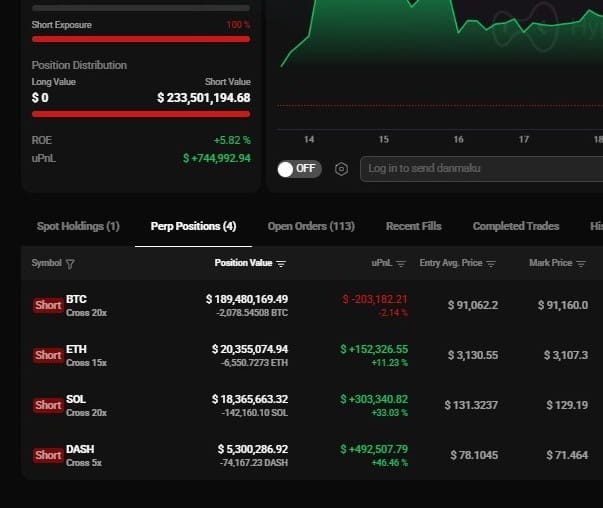
Task: Click ETH entry price $3,130.55
Action: click(x=473, y=355)
